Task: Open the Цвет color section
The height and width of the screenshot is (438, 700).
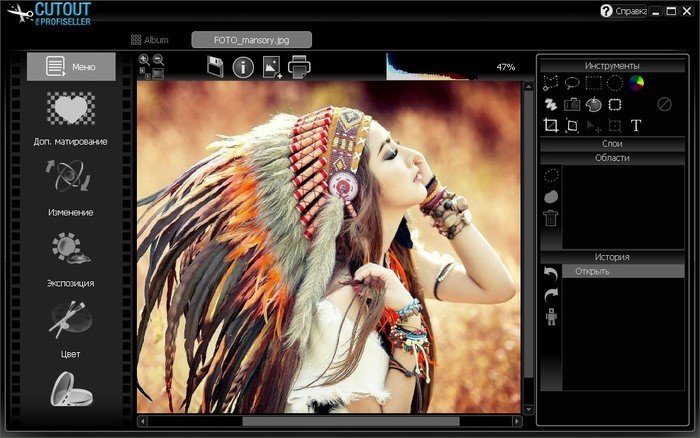Action: point(70,319)
